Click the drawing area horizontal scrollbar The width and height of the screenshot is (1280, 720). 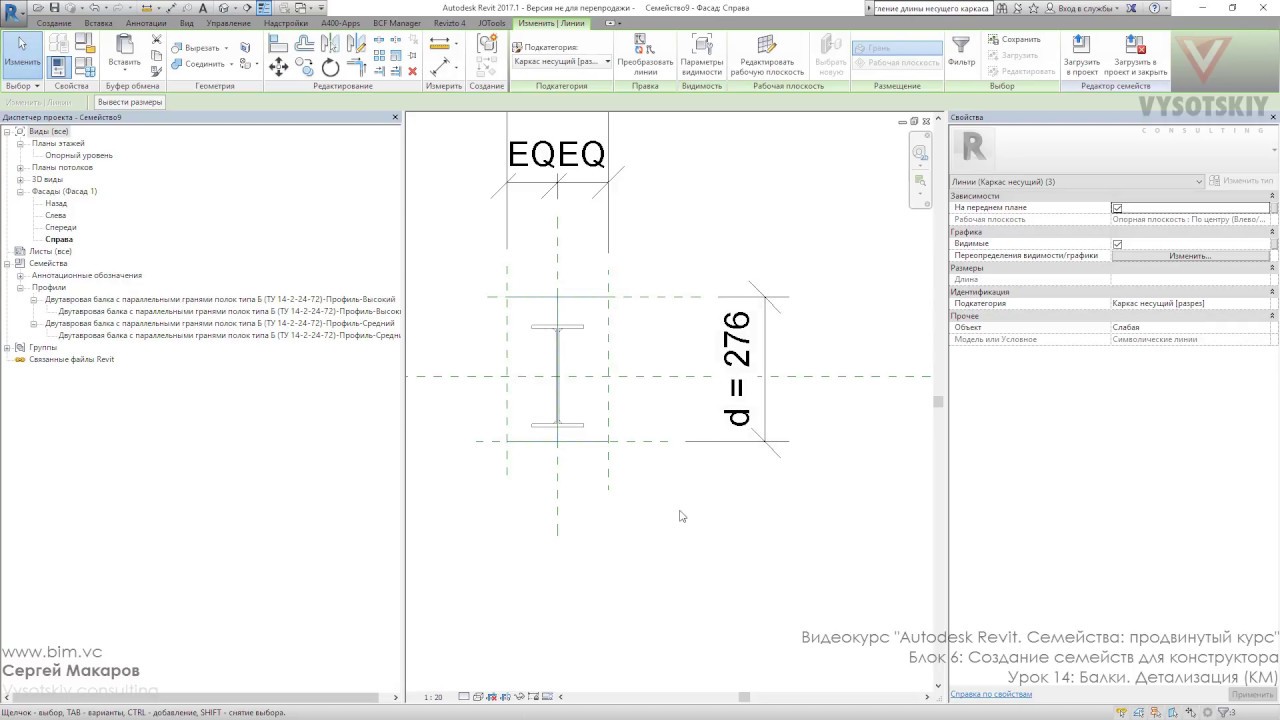(x=743, y=697)
